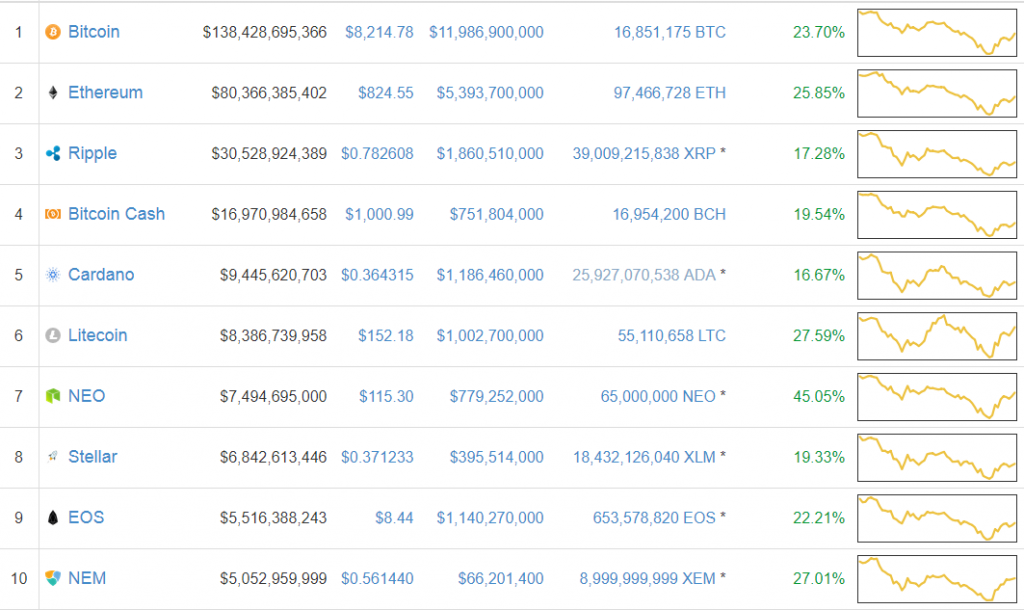Click Litecoin price $152.18
This screenshot has width=1024, height=610.
tap(385, 336)
